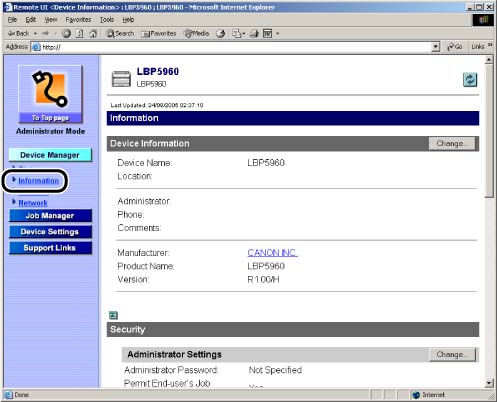Click the printer device icon
The height and width of the screenshot is (402, 497).
121,79
